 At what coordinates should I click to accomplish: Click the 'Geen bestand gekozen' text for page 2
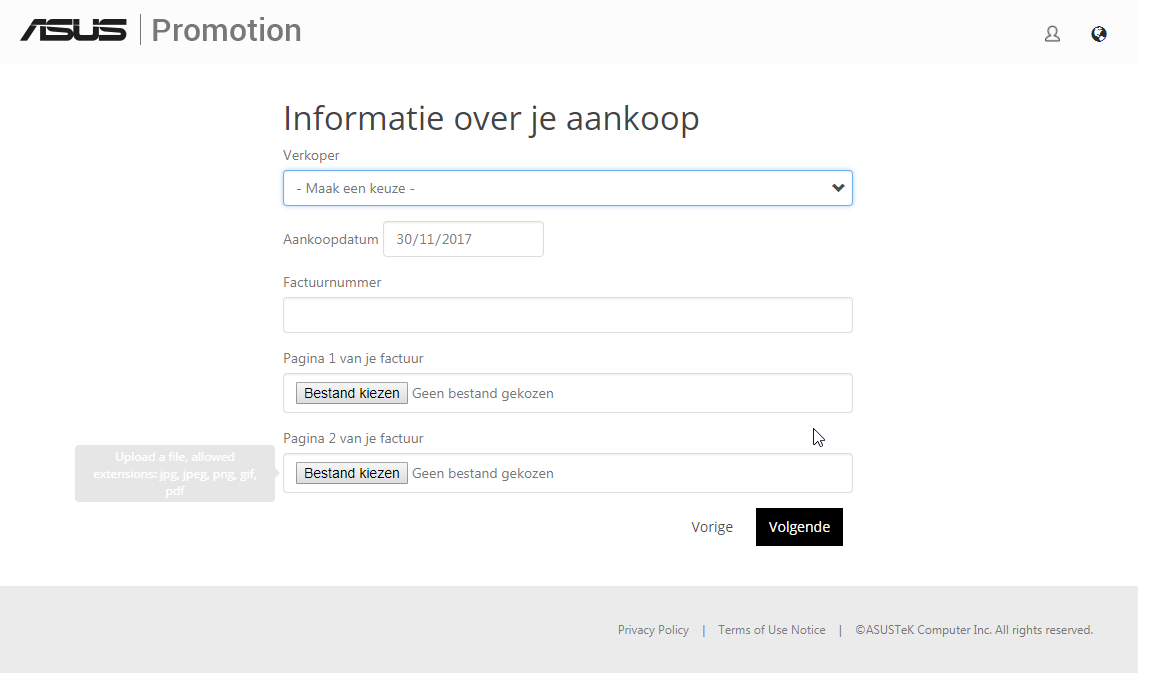pyautogui.click(x=482, y=473)
